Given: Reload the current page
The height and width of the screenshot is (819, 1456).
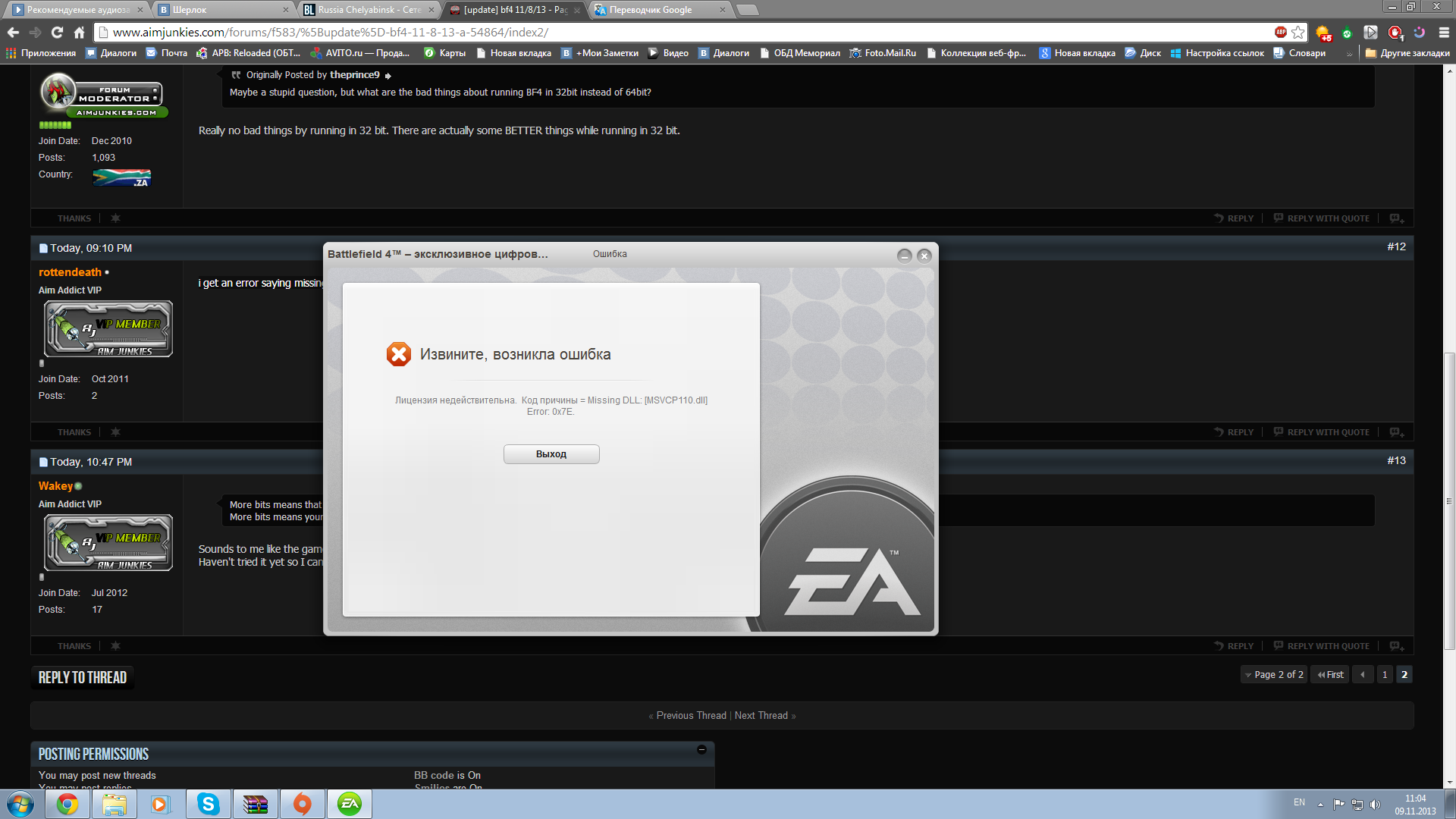Looking at the screenshot, I should (x=57, y=33).
